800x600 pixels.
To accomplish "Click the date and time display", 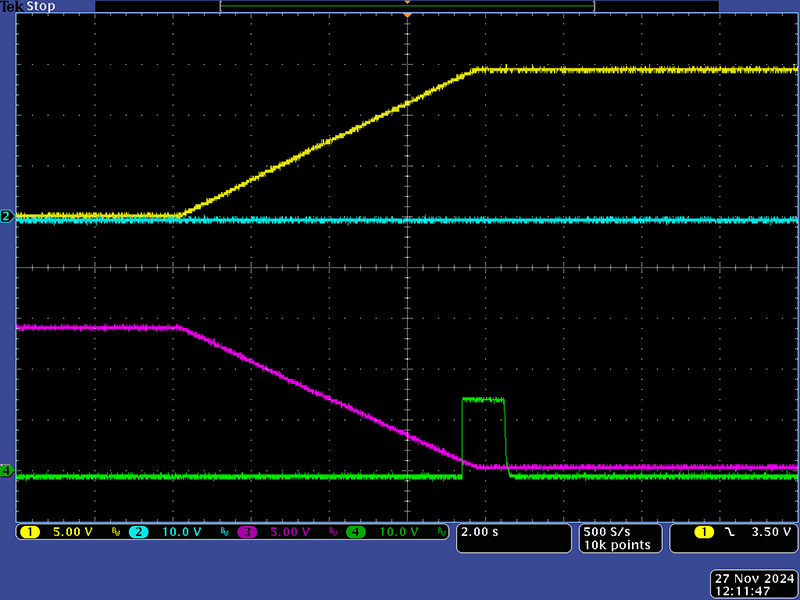I will tap(753, 585).
